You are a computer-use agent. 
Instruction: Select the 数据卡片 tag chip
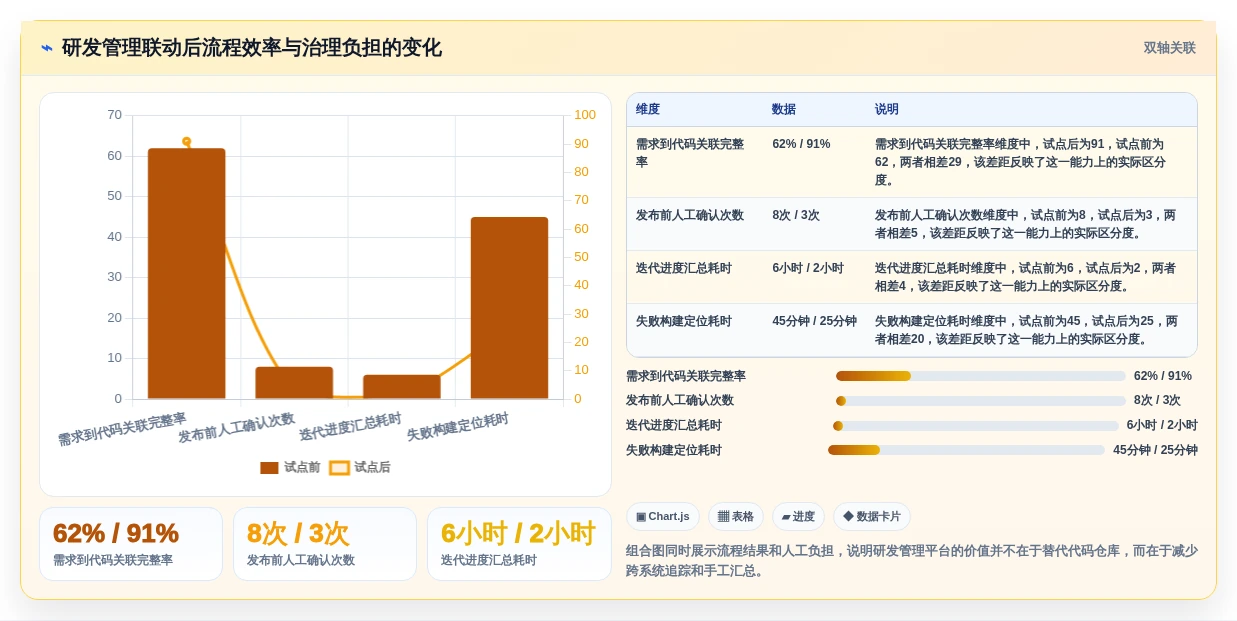pos(872,516)
